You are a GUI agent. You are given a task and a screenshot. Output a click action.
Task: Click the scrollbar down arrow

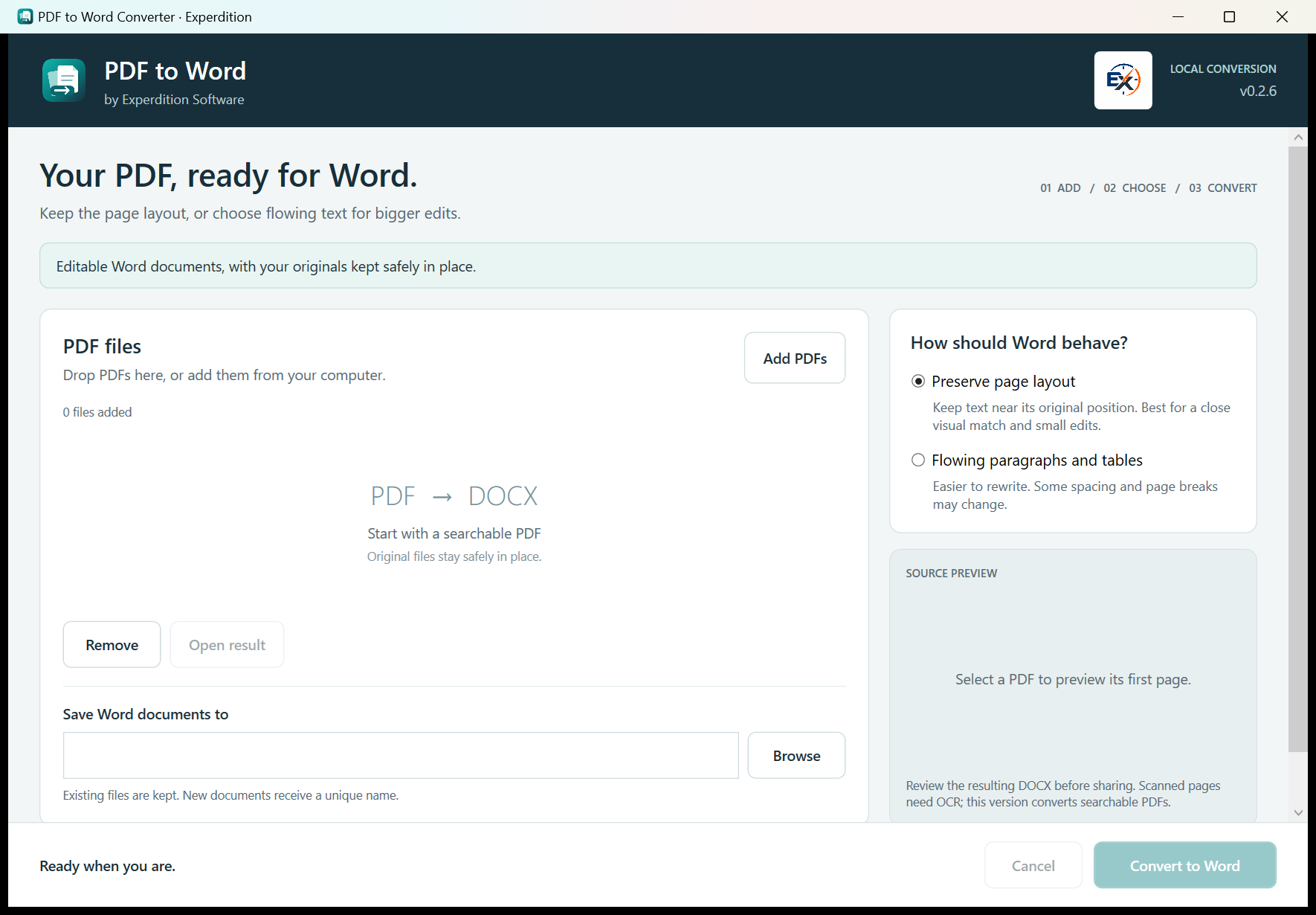(x=1298, y=813)
